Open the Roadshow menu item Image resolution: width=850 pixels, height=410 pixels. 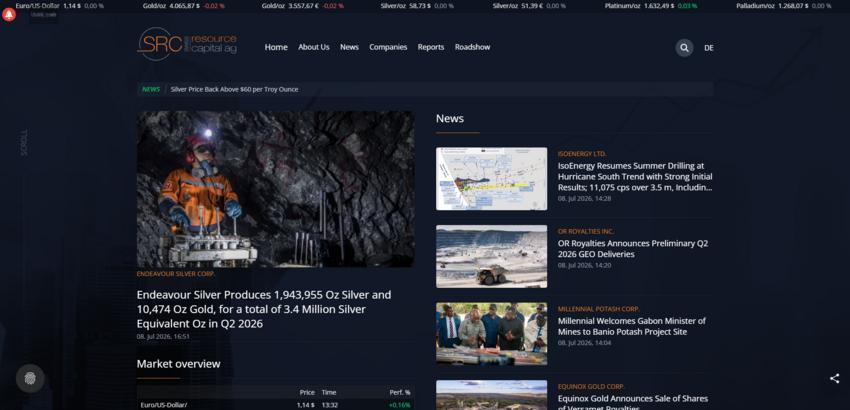coord(472,47)
